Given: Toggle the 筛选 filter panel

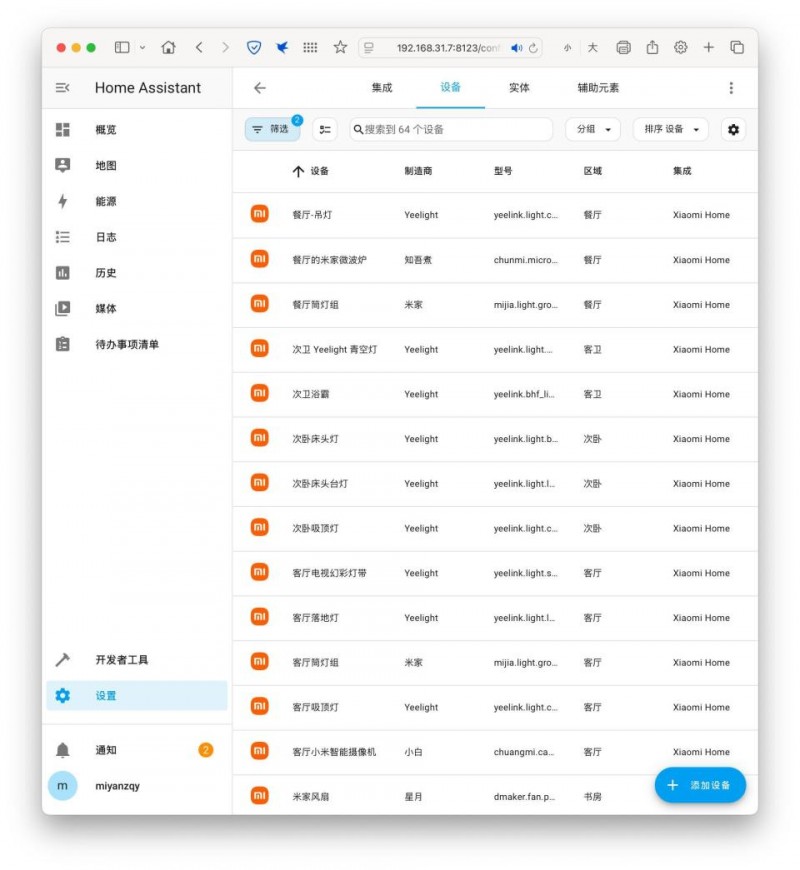Looking at the screenshot, I should [x=271, y=129].
